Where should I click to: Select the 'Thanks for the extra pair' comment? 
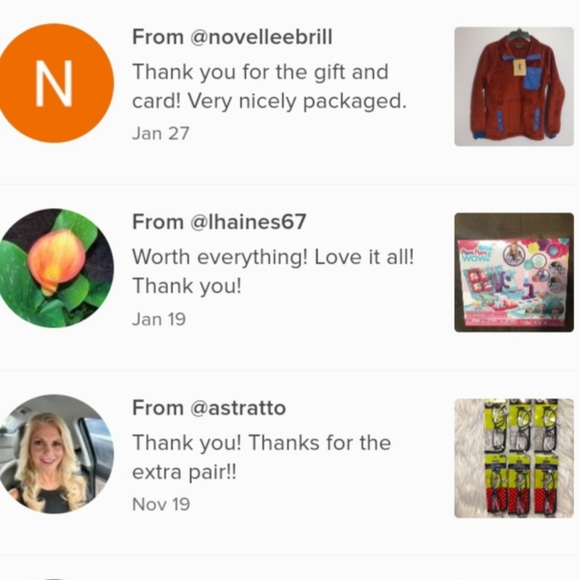tap(262, 457)
